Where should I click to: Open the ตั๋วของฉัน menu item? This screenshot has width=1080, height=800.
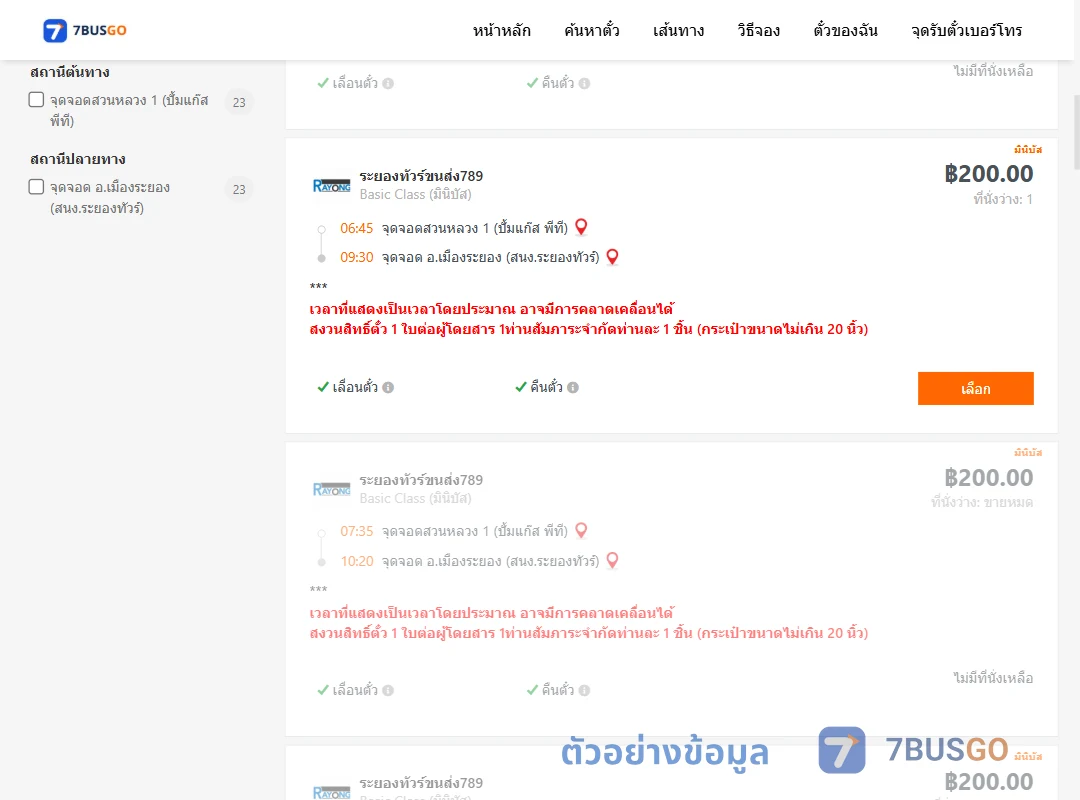(845, 30)
